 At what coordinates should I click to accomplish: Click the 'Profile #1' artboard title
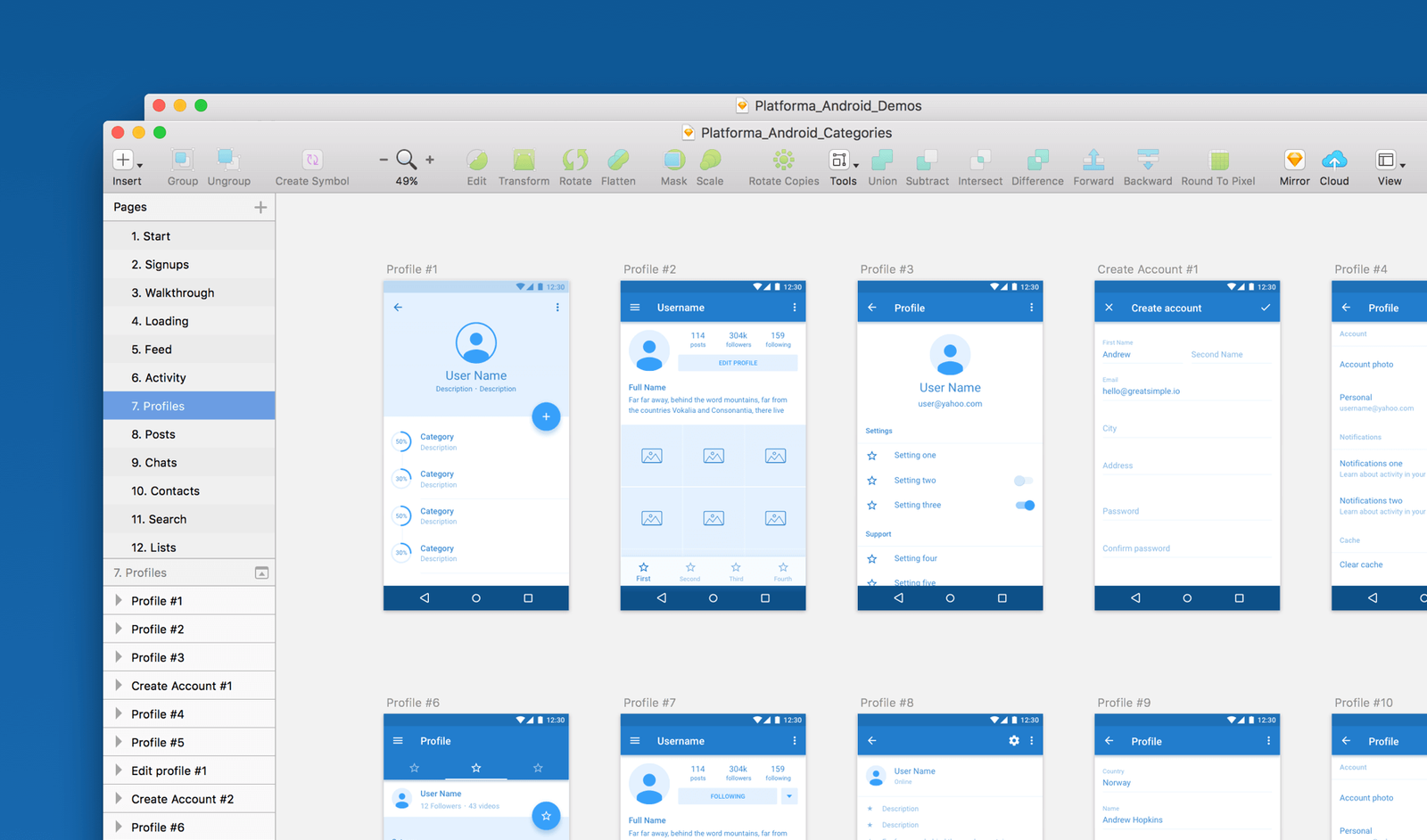412,269
